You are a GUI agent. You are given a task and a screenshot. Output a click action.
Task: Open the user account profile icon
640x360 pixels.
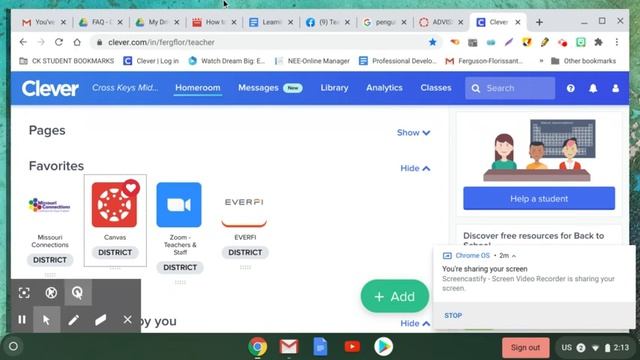point(616,88)
